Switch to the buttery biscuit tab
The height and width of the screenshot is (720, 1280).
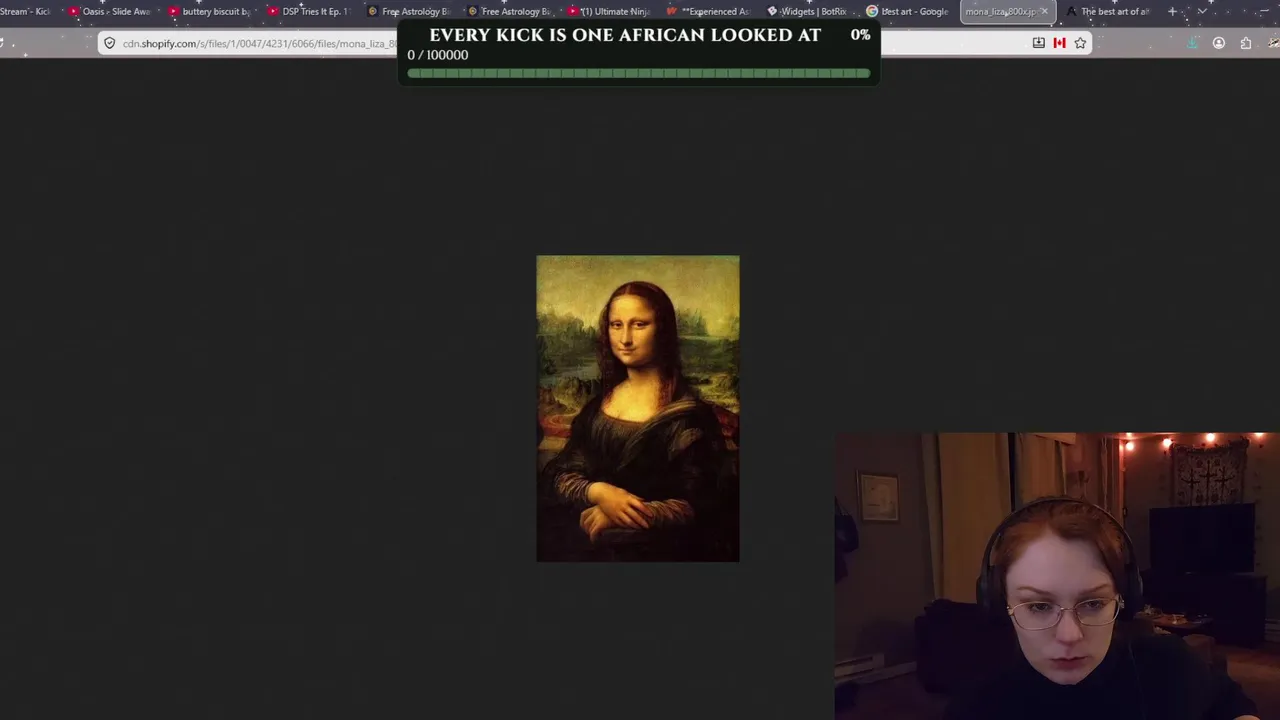click(x=210, y=11)
